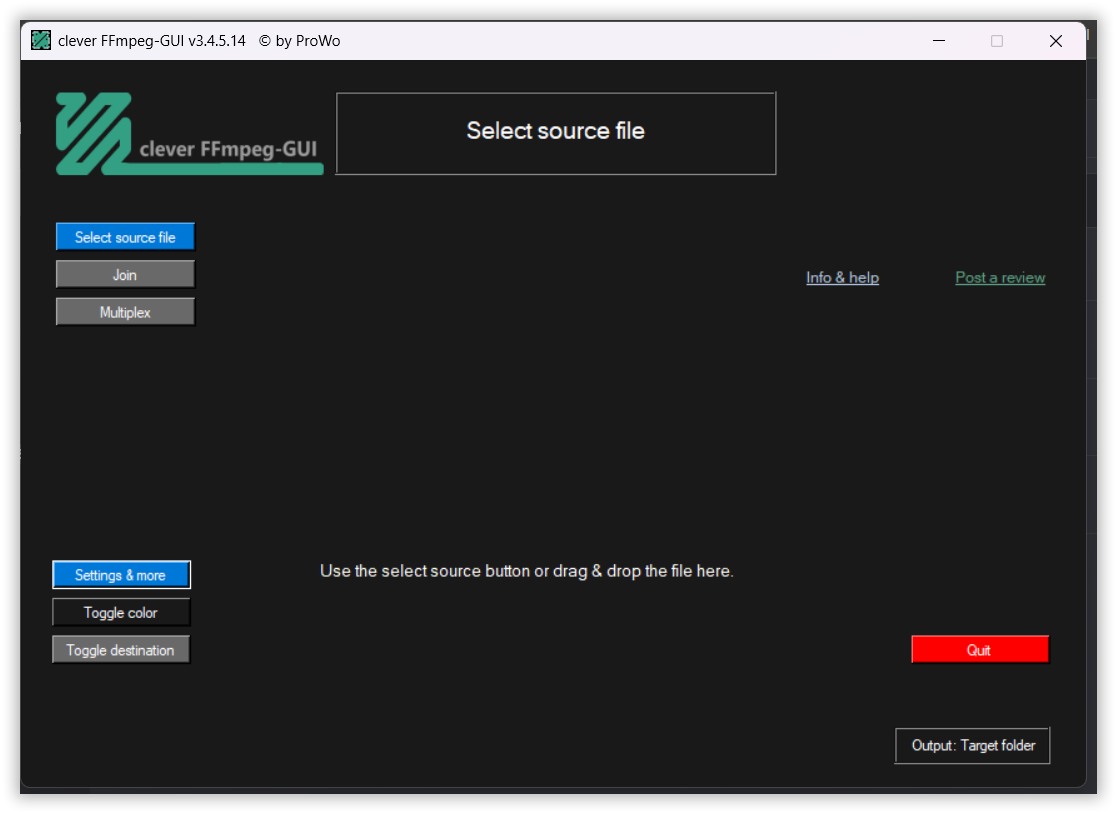Click the clever FFmpeg-GUI logo
1117x814 pixels.
point(189,134)
